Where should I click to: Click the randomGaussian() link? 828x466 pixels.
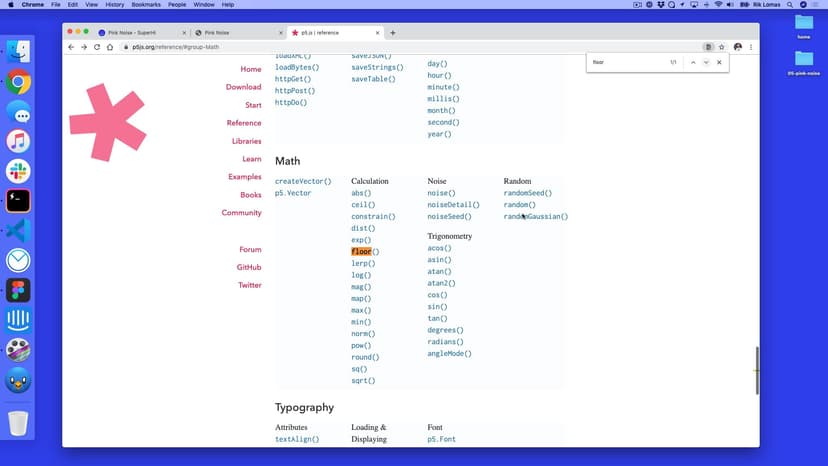point(535,217)
